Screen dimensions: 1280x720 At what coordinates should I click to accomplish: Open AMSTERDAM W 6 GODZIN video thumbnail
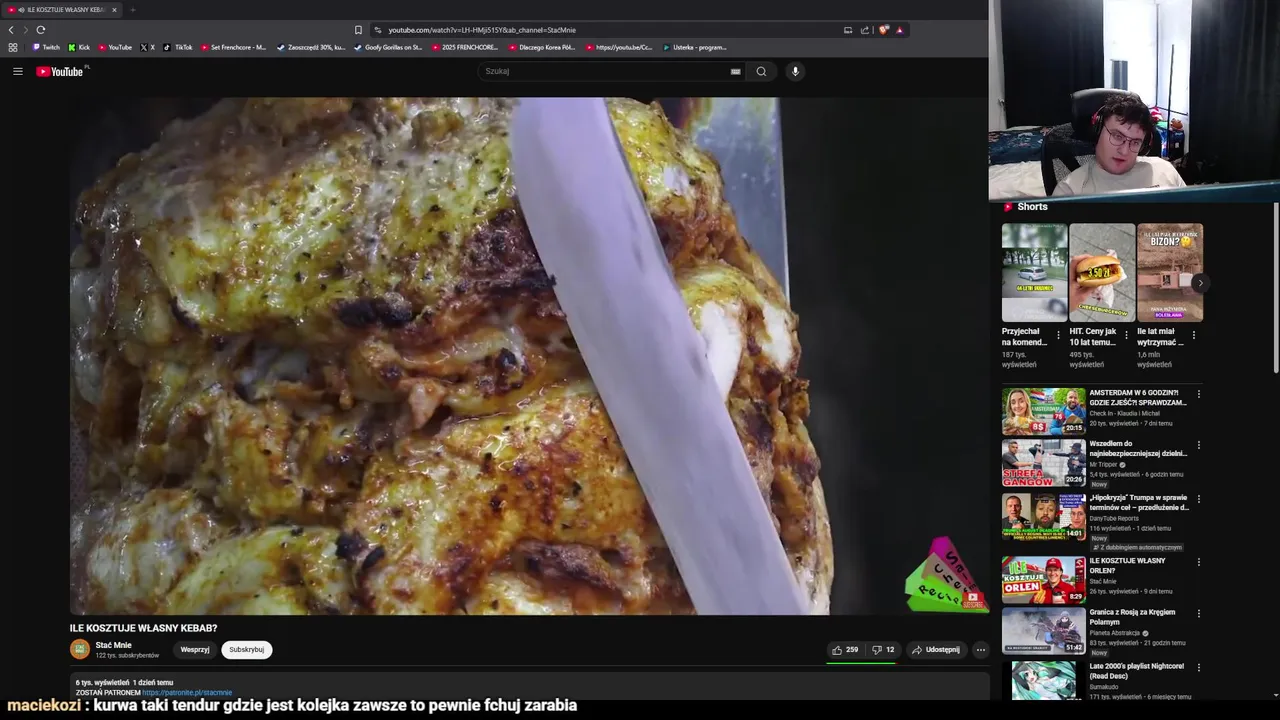coord(1044,410)
